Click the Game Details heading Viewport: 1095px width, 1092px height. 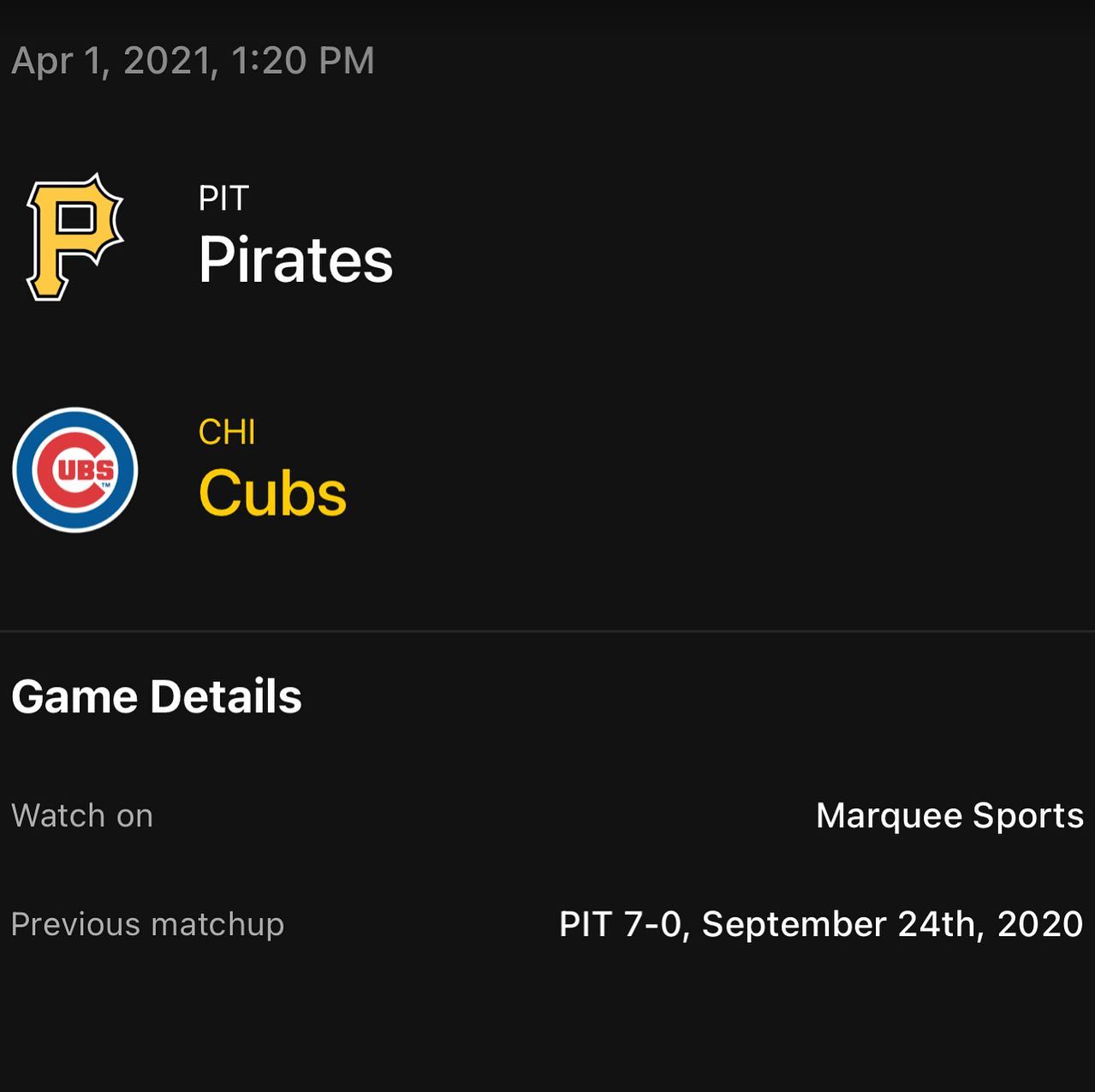(157, 696)
